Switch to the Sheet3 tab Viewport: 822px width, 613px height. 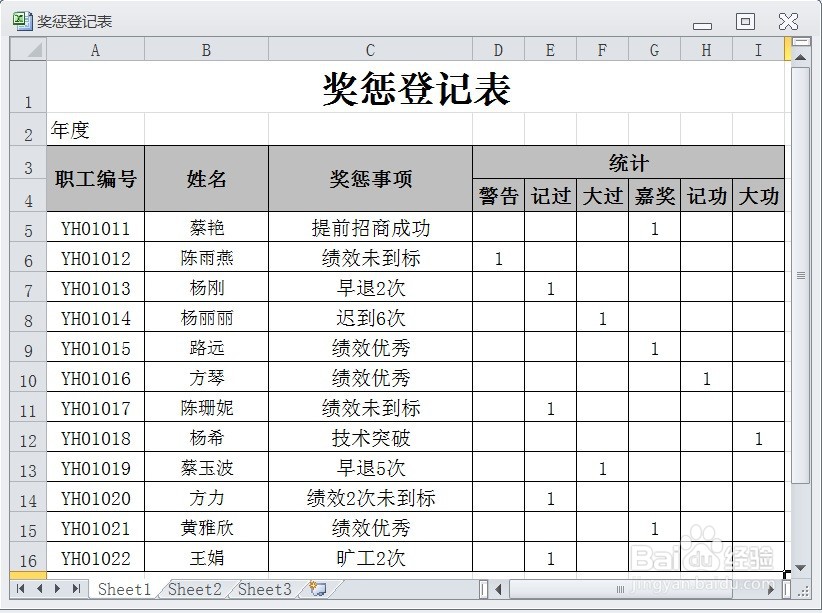click(x=263, y=590)
